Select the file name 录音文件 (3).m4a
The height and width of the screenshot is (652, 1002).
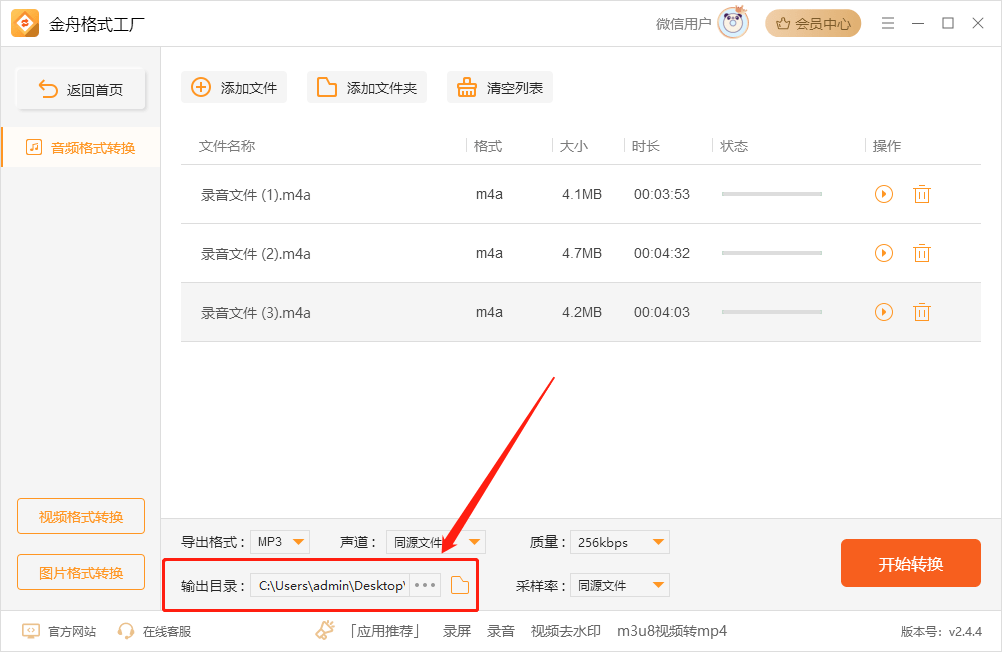pyautogui.click(x=256, y=313)
